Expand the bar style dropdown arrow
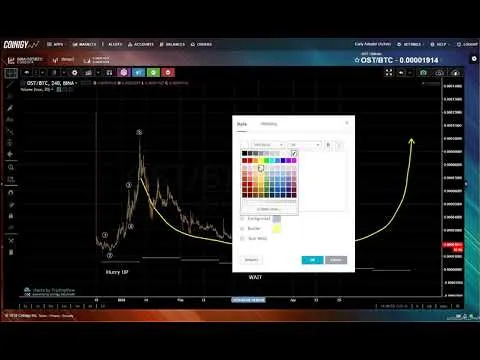This screenshot has width=480, height=360. pos(64,73)
